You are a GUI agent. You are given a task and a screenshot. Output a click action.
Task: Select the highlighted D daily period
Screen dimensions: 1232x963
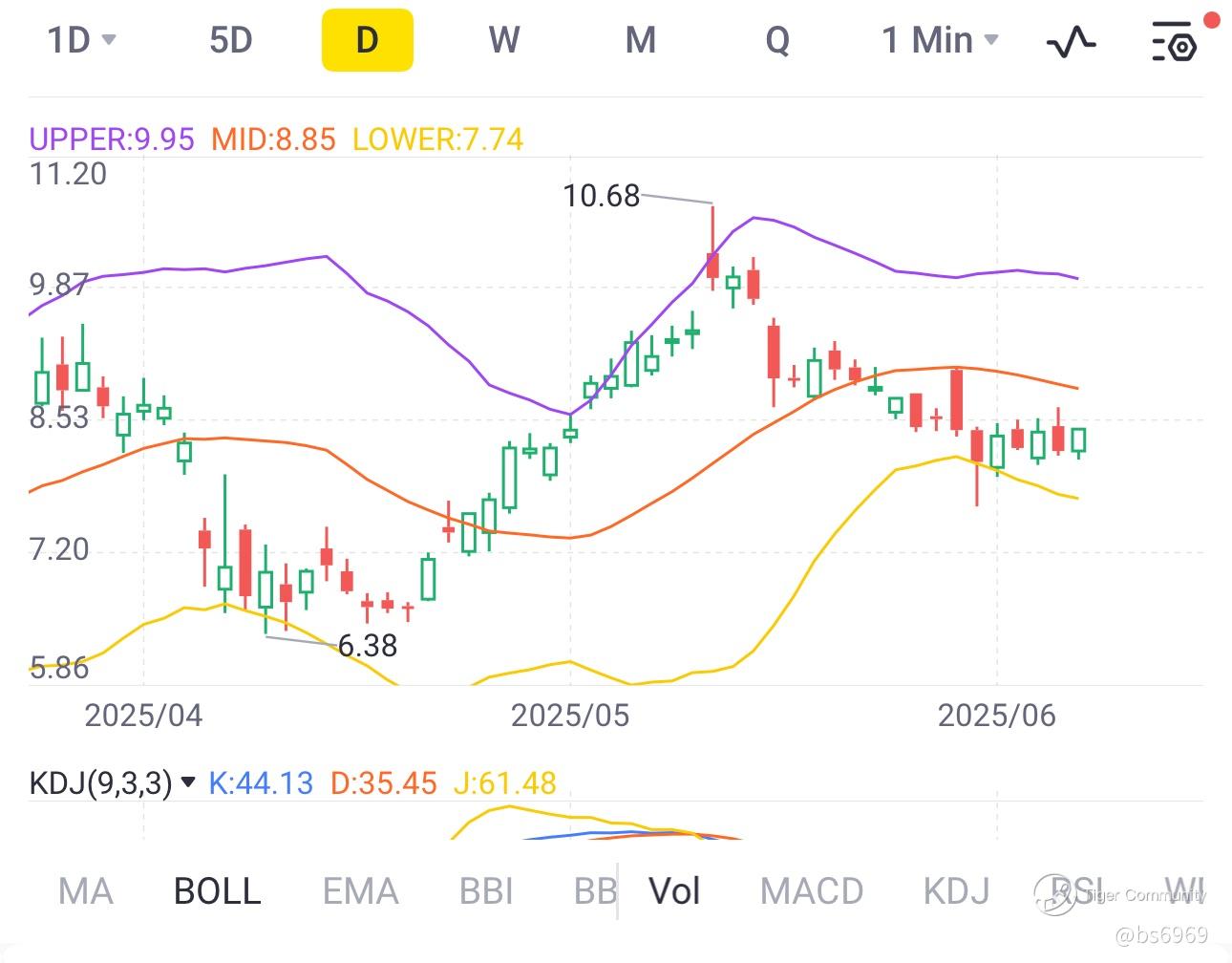(x=367, y=40)
